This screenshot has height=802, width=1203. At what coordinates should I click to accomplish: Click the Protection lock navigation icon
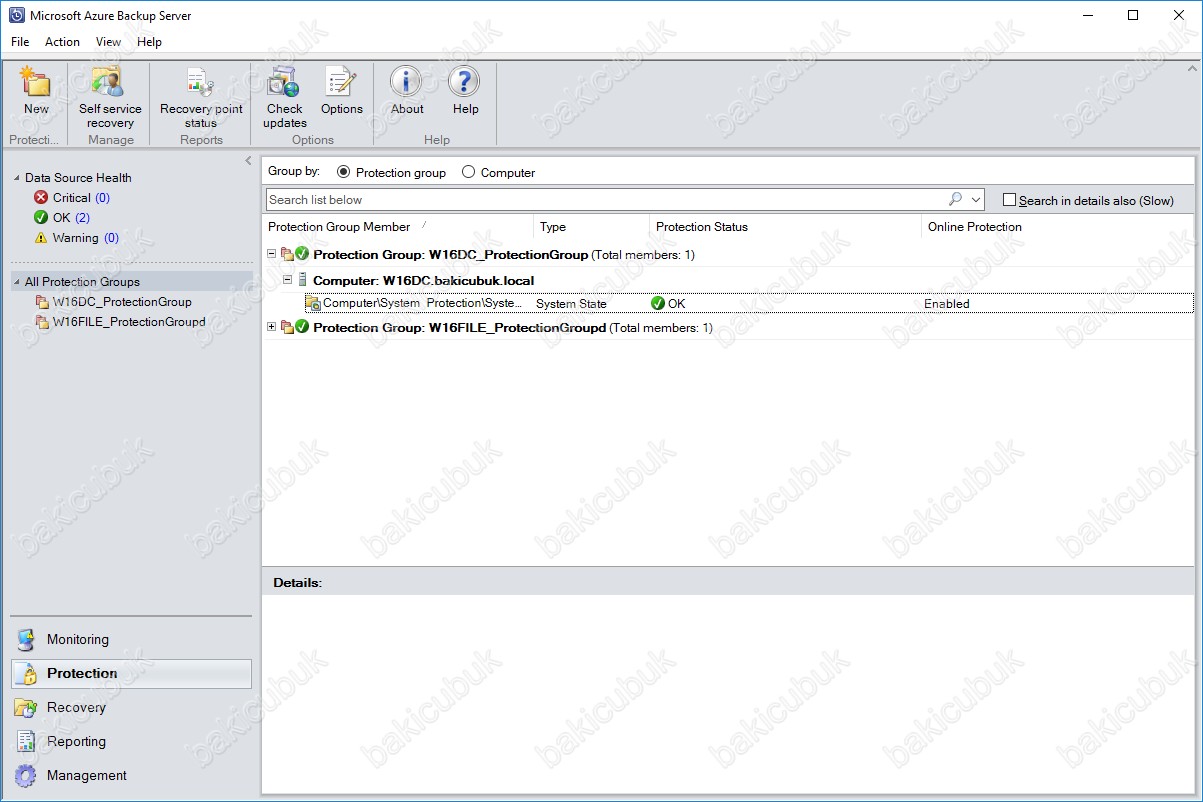click(x=27, y=674)
